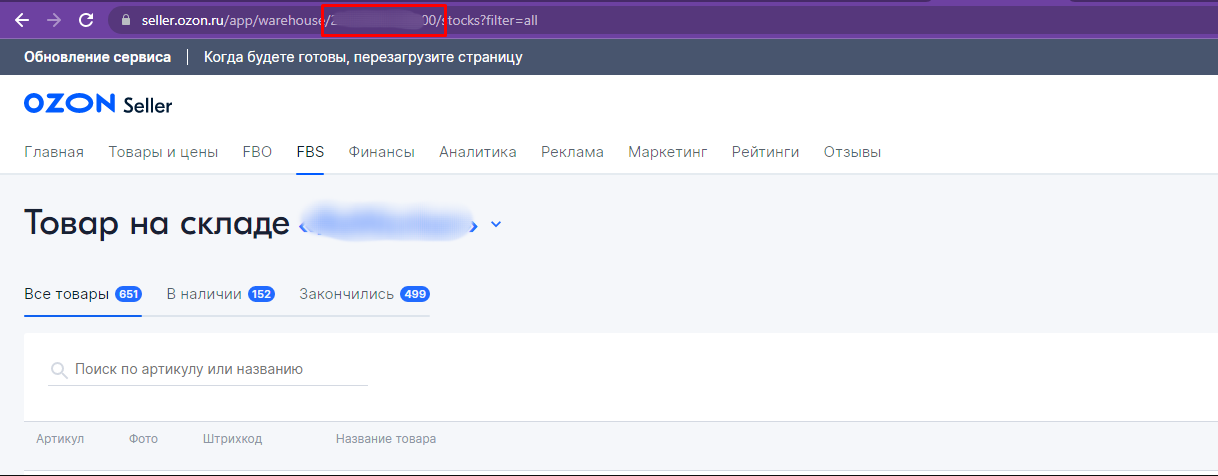1218x476 pixels.
Task: Switch to Все товары tab
Action: click(x=83, y=294)
